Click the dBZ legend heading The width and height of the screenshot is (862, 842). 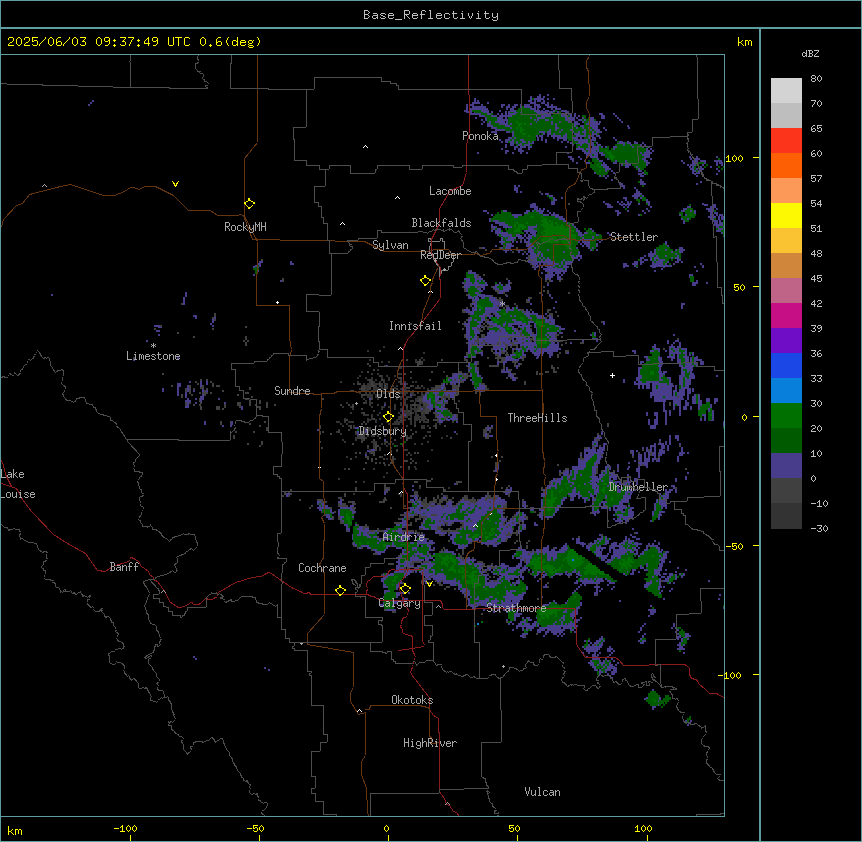click(x=810, y=54)
